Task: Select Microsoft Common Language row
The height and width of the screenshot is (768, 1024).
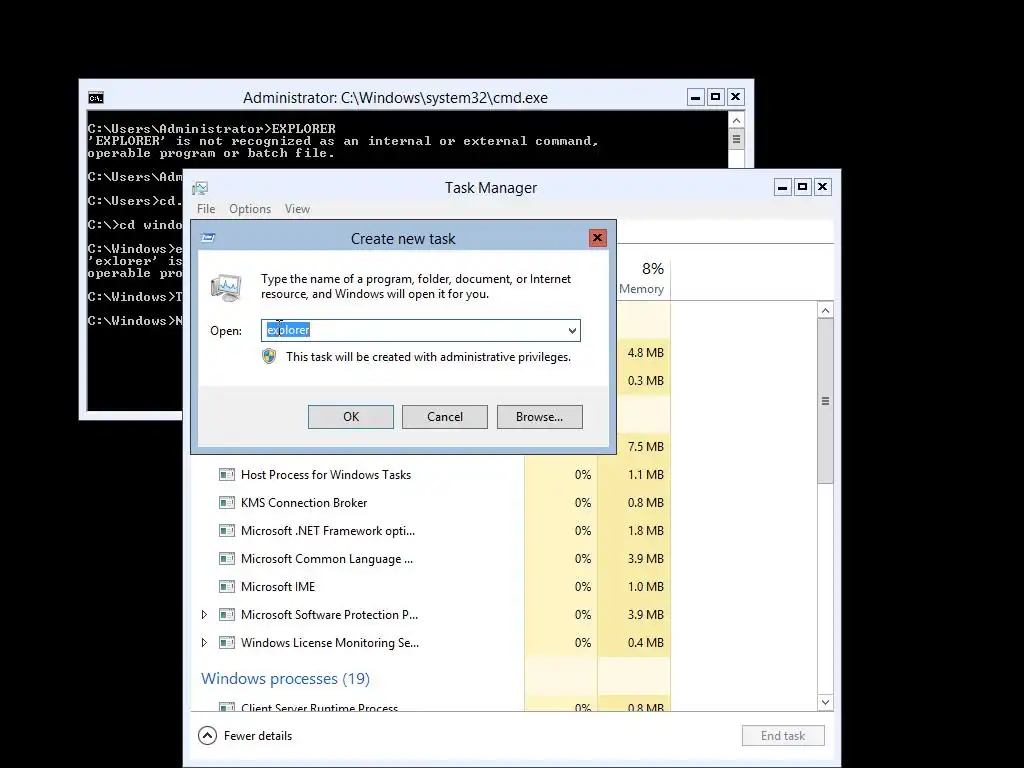Action: point(432,559)
